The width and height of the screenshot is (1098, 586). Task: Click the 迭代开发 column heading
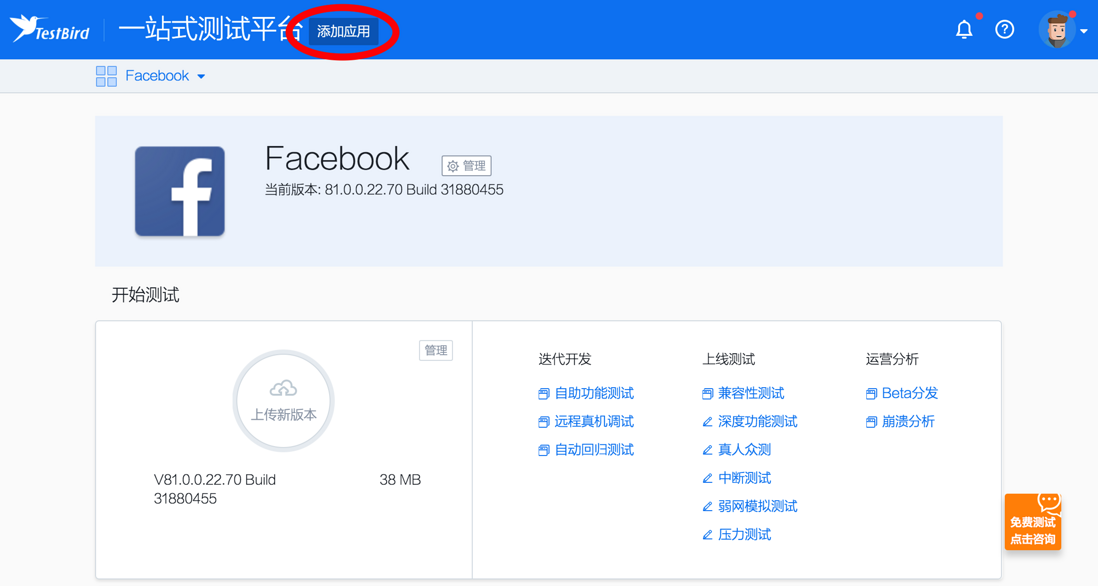[564, 359]
